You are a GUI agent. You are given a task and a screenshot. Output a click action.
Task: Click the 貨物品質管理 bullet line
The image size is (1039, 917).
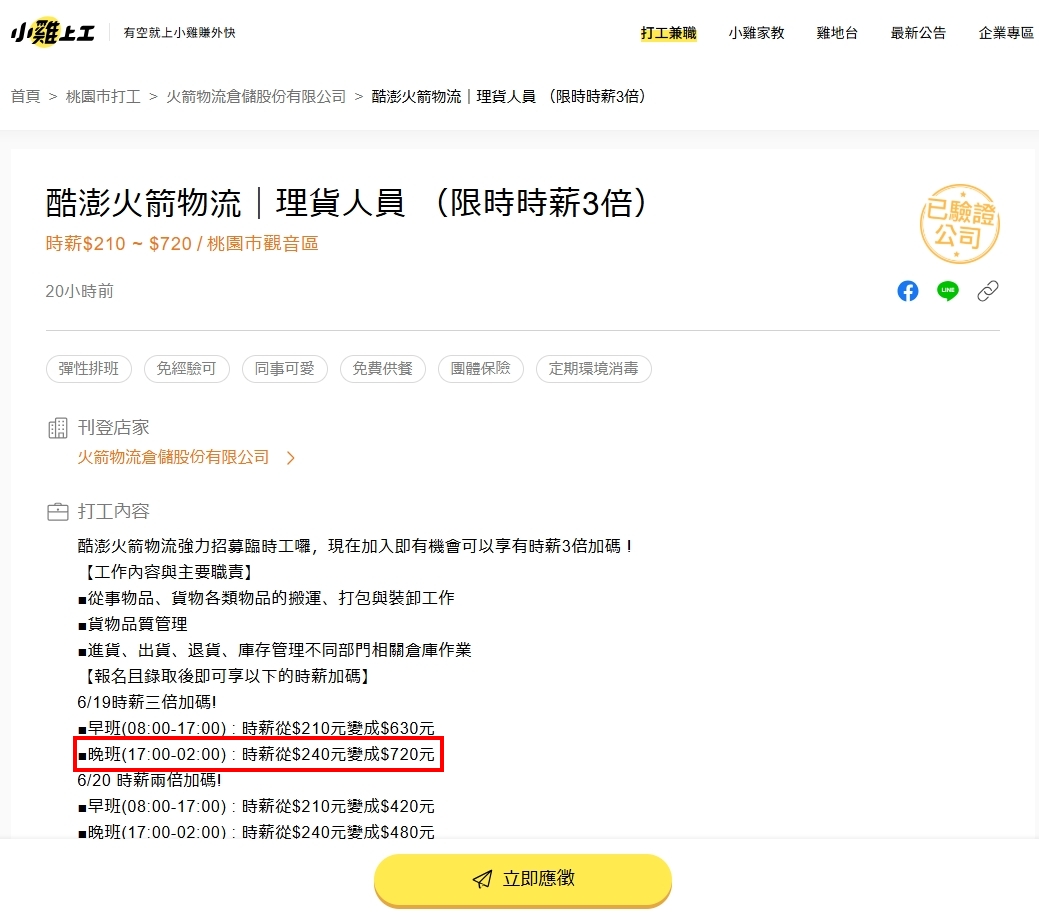pos(133,624)
